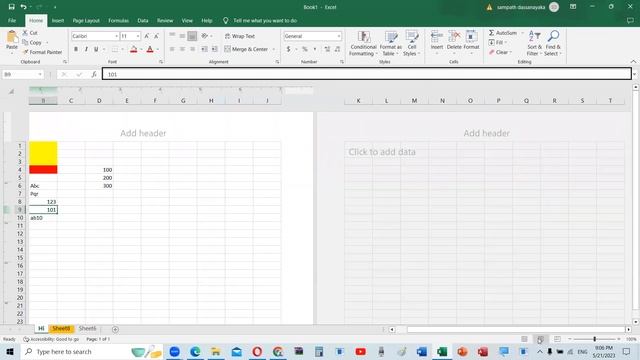Image resolution: width=640 pixels, height=360 pixels.
Task: Open the Font name dropdown
Action: (x=116, y=36)
